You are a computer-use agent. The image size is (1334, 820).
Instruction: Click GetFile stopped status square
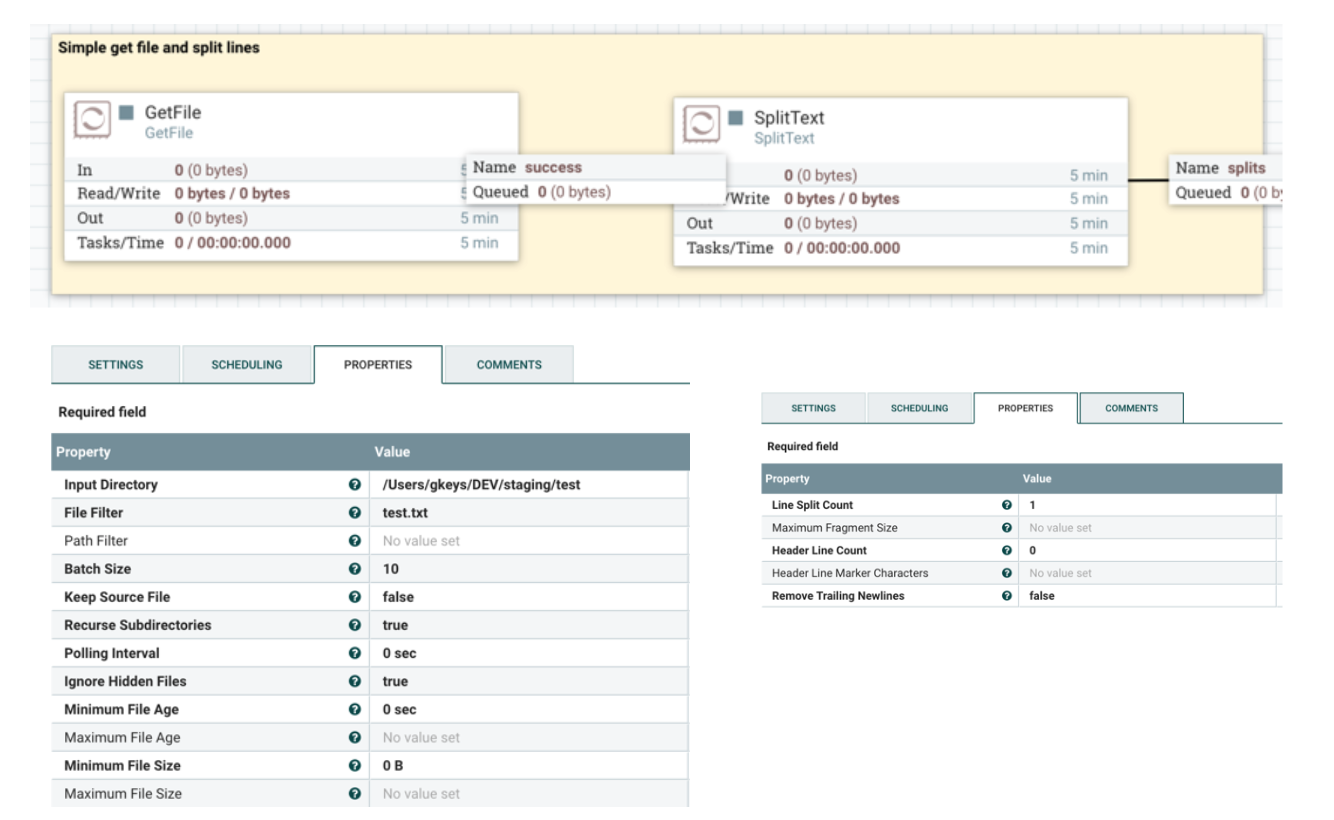tap(126, 113)
